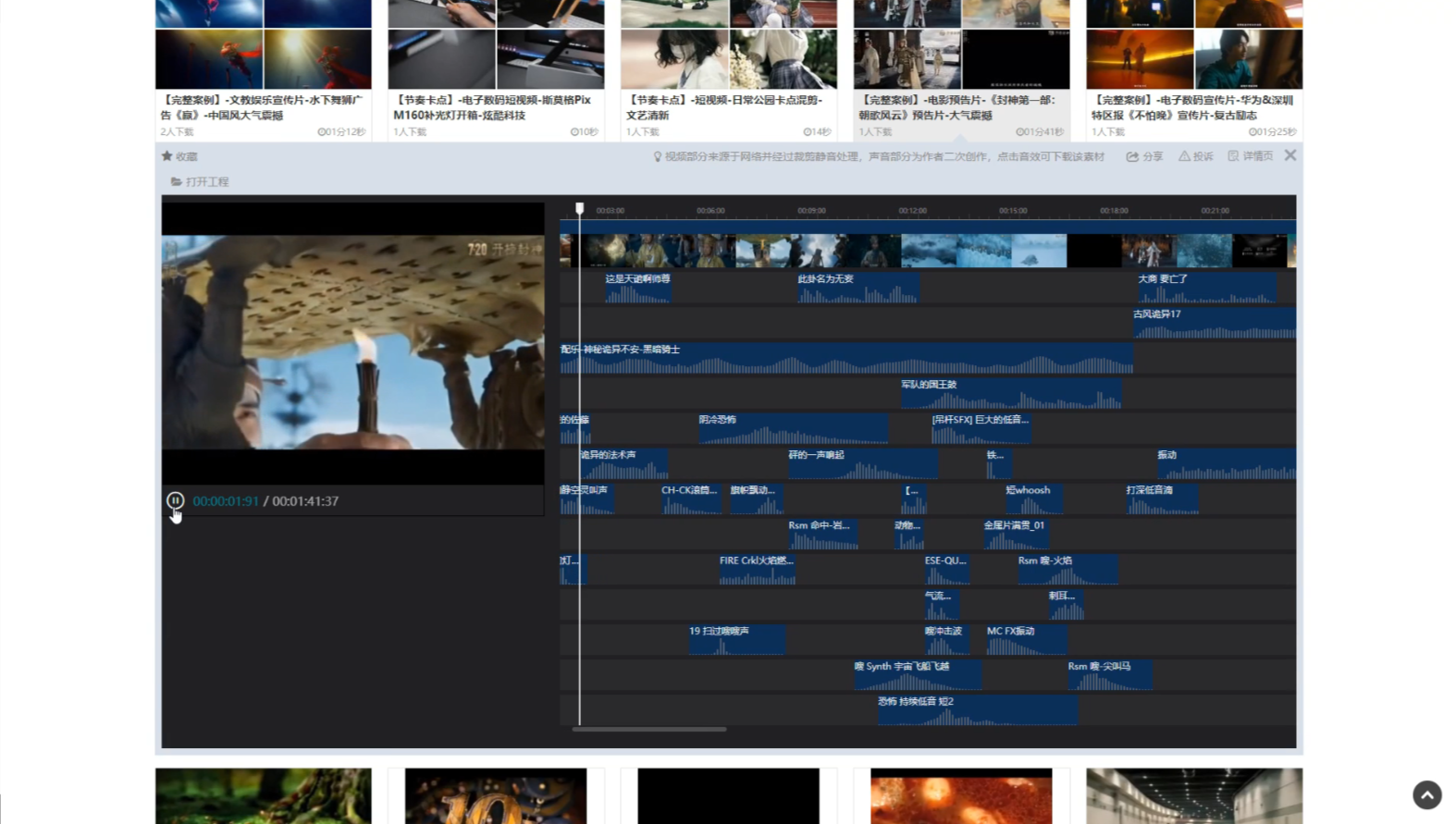Select the 大商 要亡了 audio clip
1456x824 pixels.
tap(1207, 288)
